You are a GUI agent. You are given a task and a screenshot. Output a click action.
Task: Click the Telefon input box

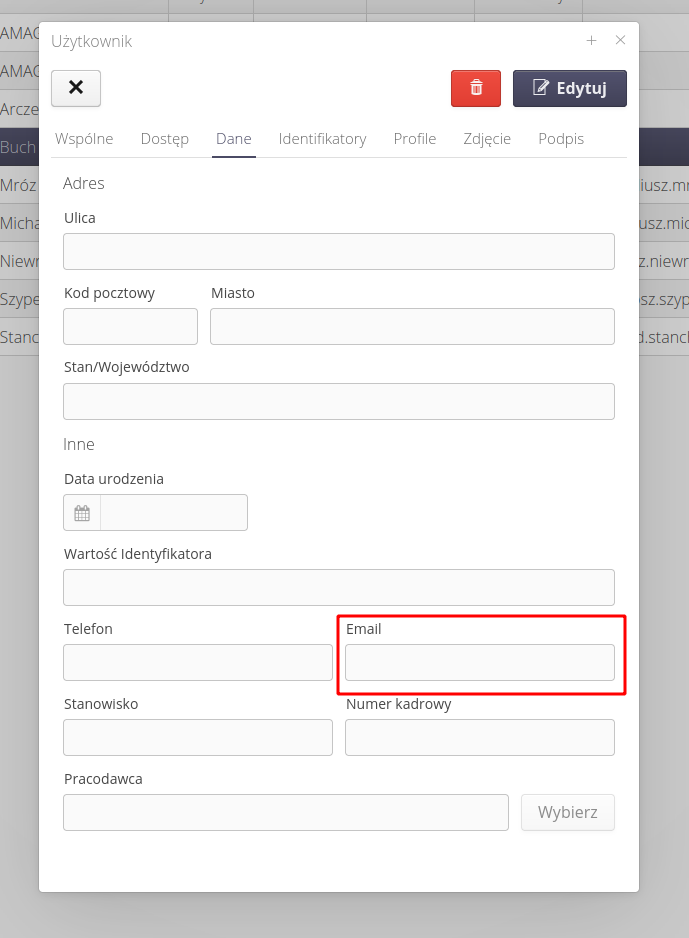tap(197, 662)
